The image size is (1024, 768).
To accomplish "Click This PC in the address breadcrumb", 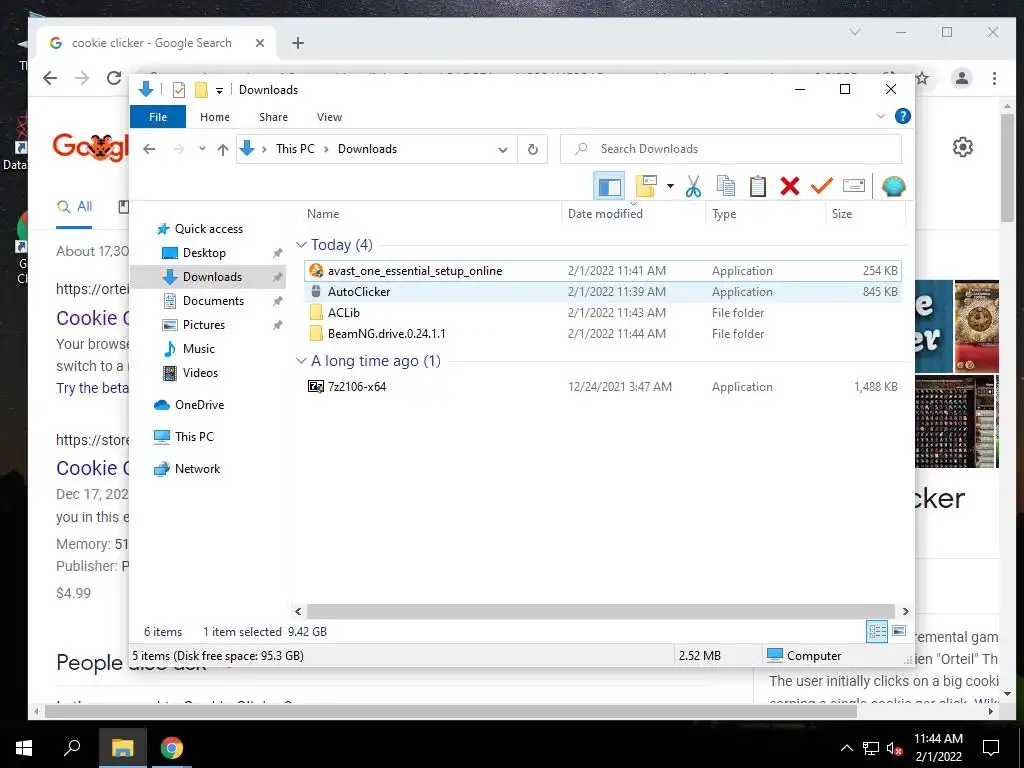I will (x=295, y=149).
